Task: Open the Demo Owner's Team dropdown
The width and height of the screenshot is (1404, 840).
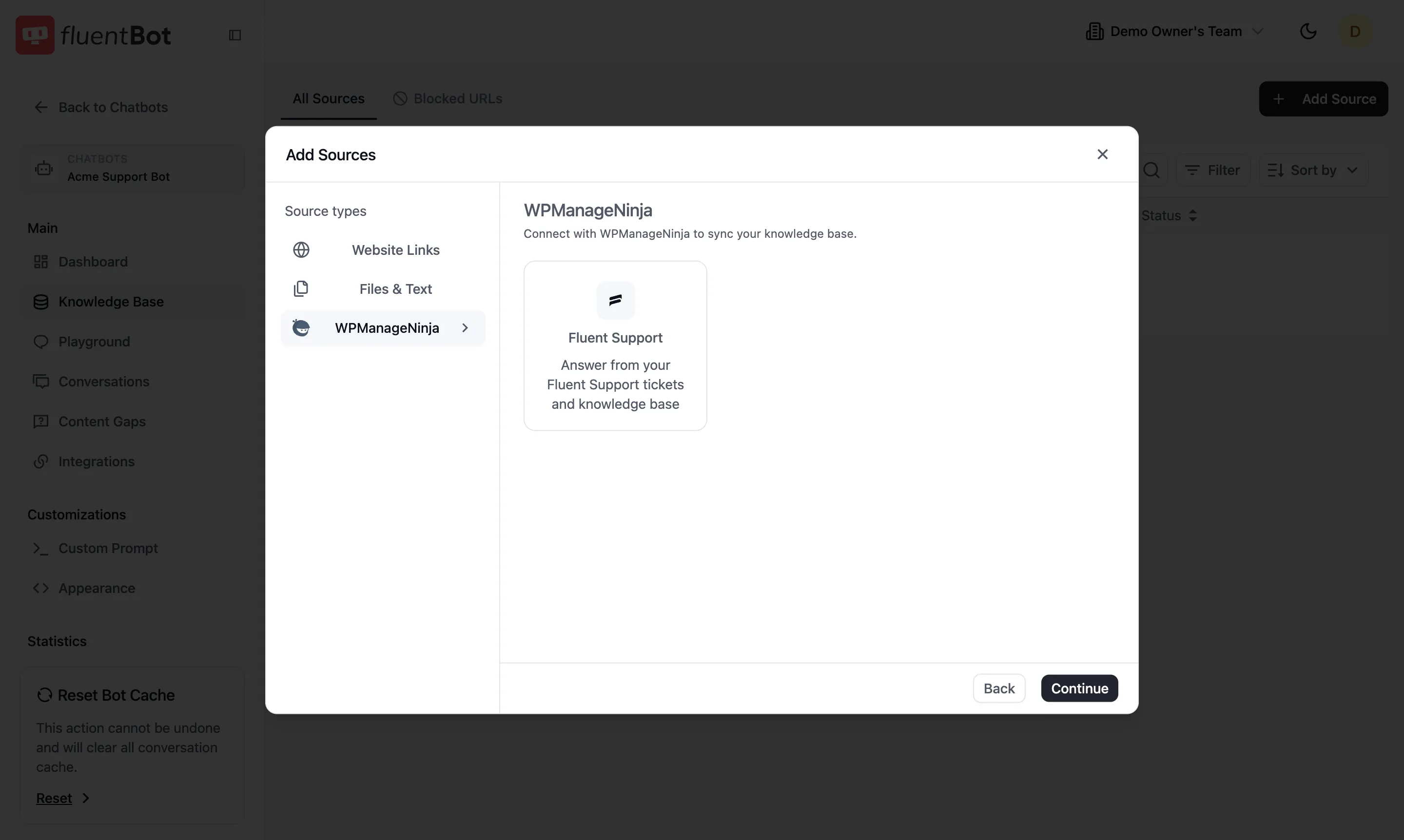Action: click(1174, 31)
